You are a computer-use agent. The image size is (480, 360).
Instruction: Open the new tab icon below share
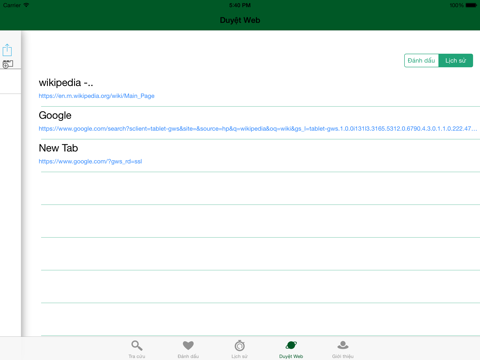click(x=8, y=64)
